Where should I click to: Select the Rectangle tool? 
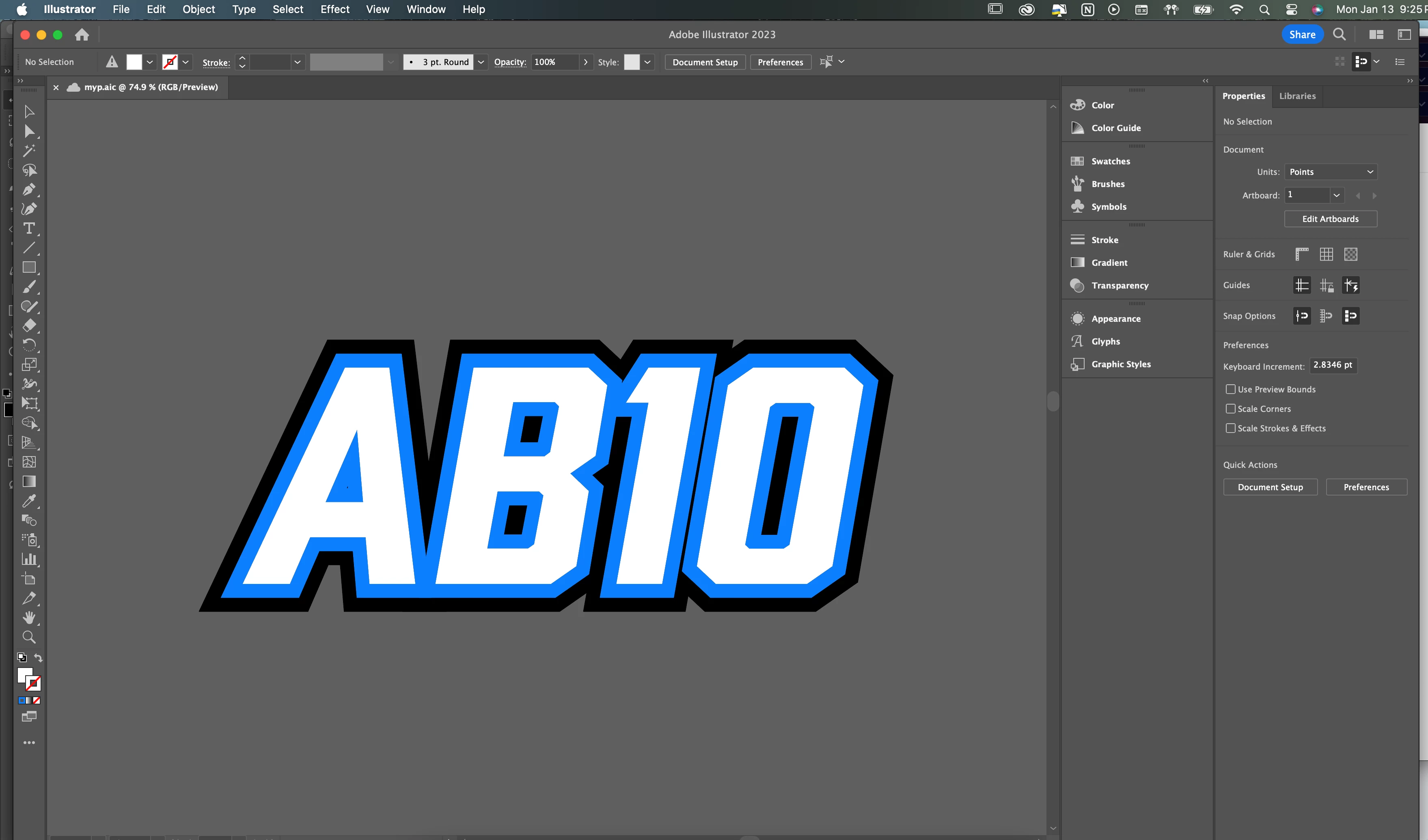pos(29,267)
